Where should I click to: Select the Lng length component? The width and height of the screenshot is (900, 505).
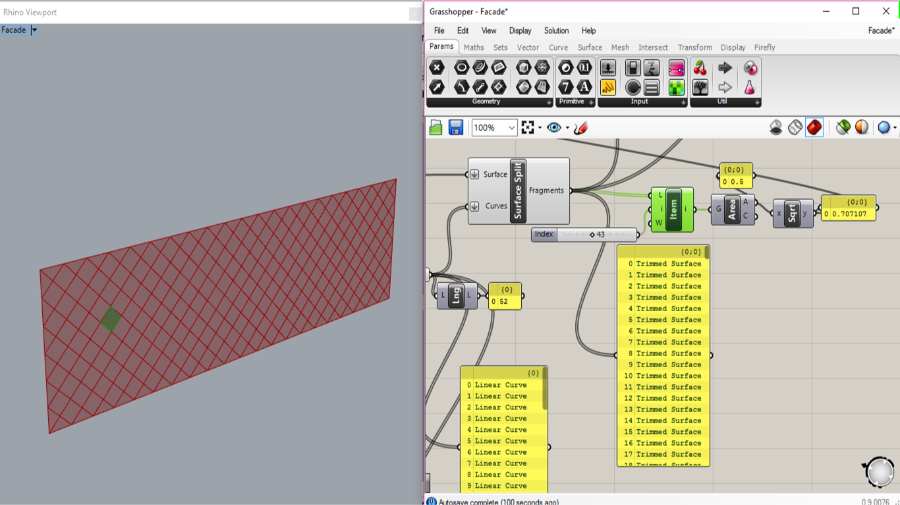tap(456, 296)
